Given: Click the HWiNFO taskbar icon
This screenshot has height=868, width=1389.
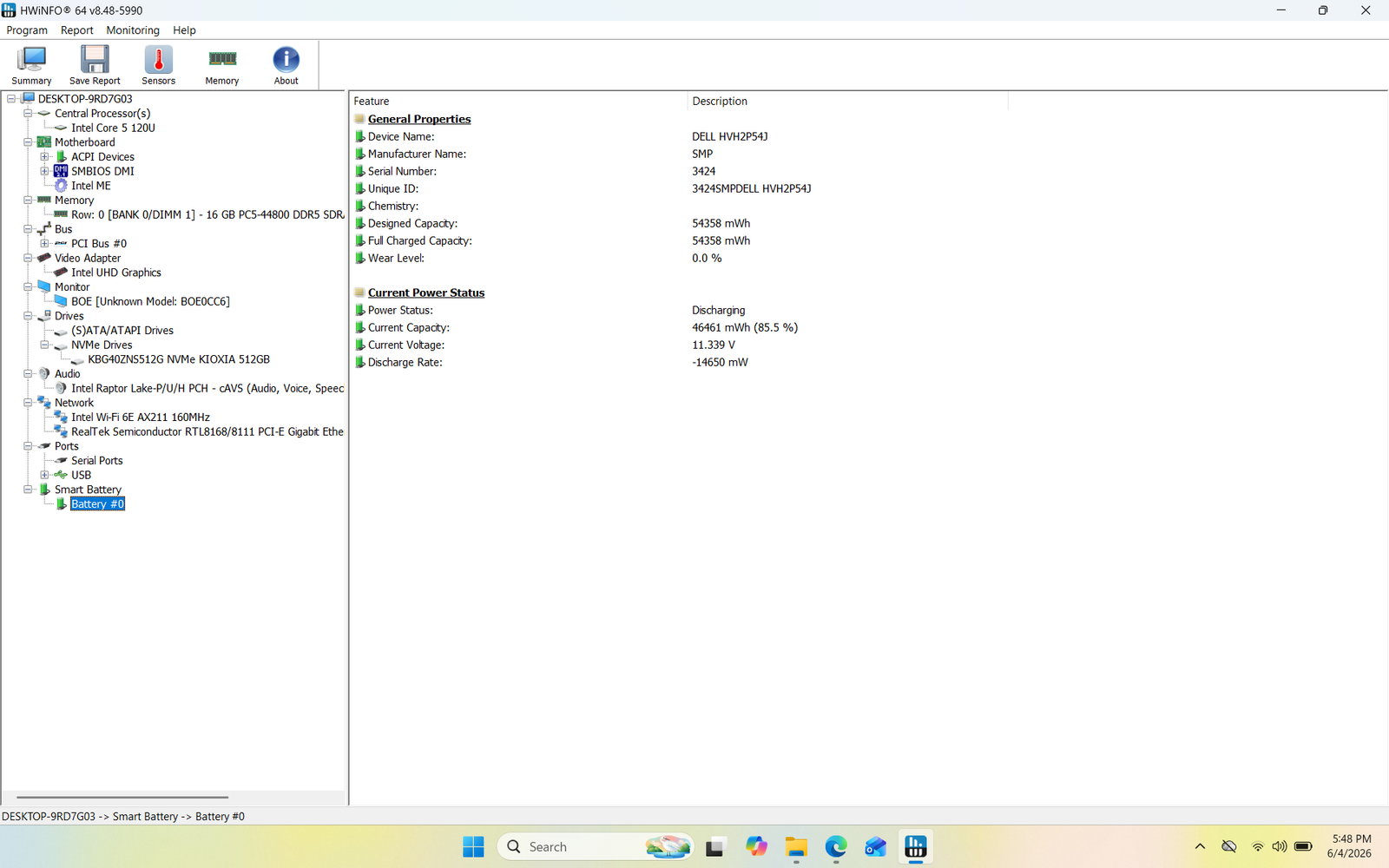Looking at the screenshot, I should tap(916, 846).
